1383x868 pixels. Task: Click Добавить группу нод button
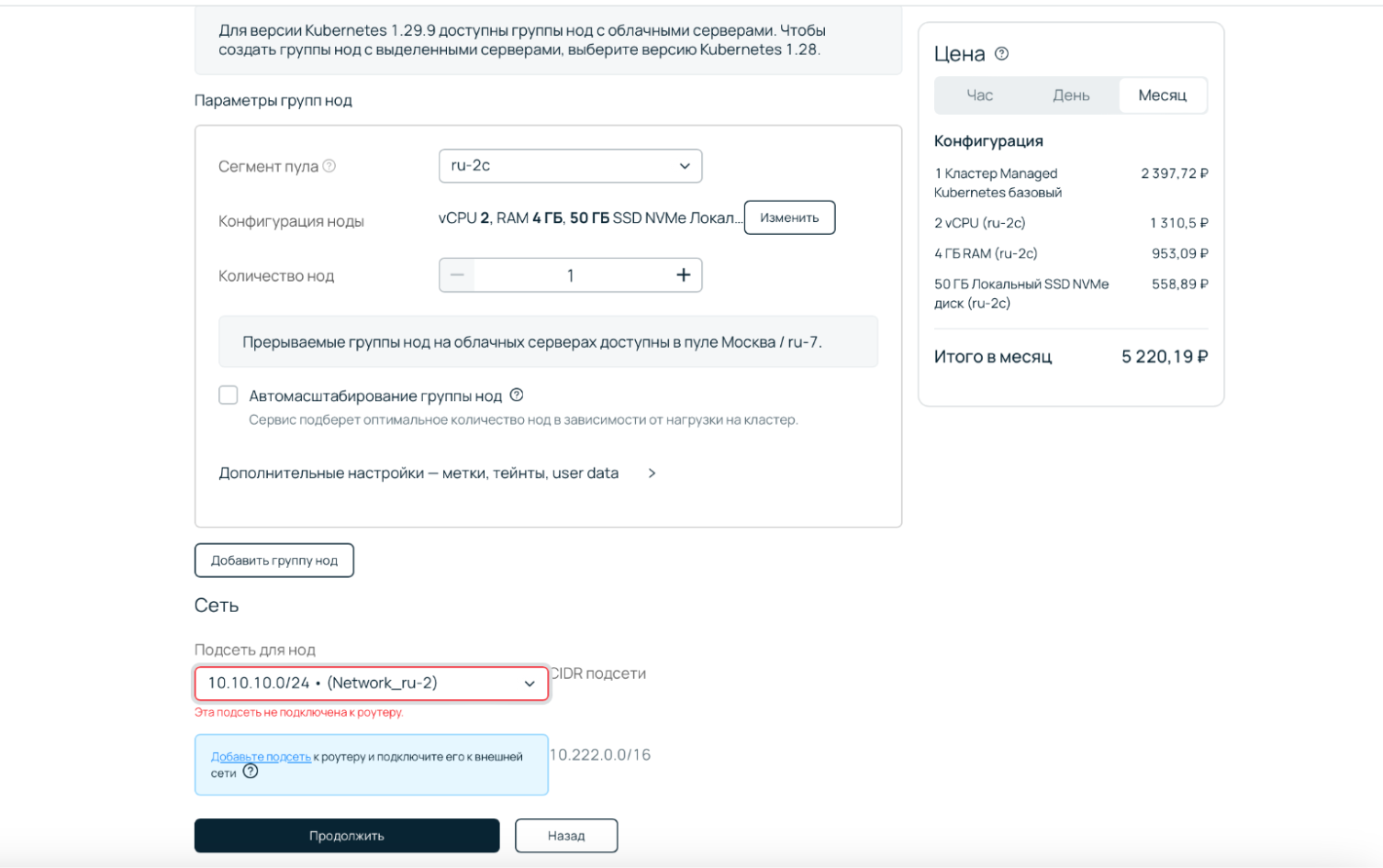[274, 561]
